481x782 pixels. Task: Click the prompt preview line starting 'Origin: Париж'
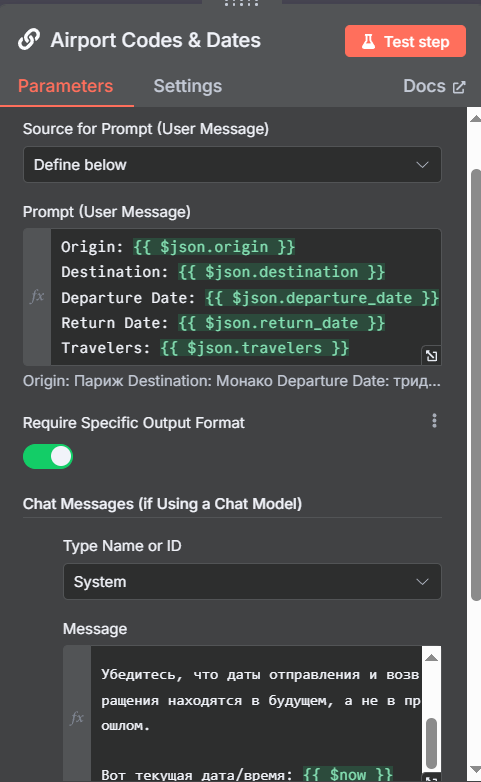(232, 381)
